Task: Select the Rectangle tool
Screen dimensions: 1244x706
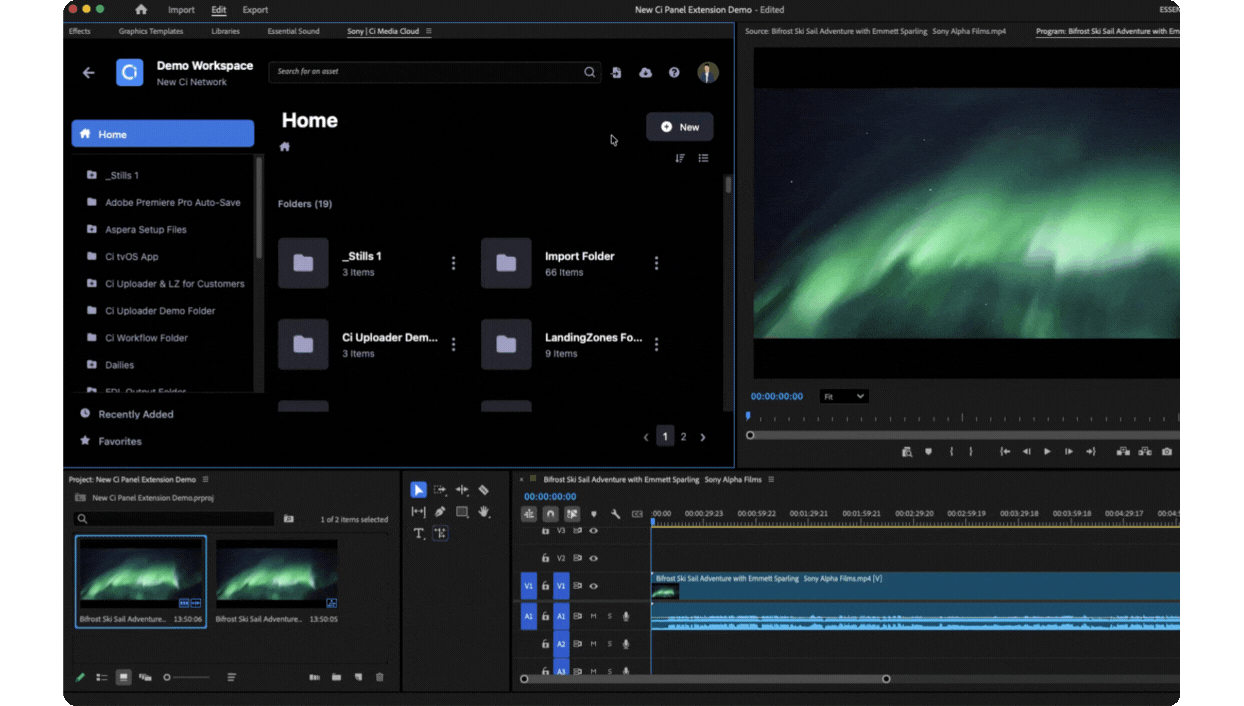Action: [x=462, y=512]
